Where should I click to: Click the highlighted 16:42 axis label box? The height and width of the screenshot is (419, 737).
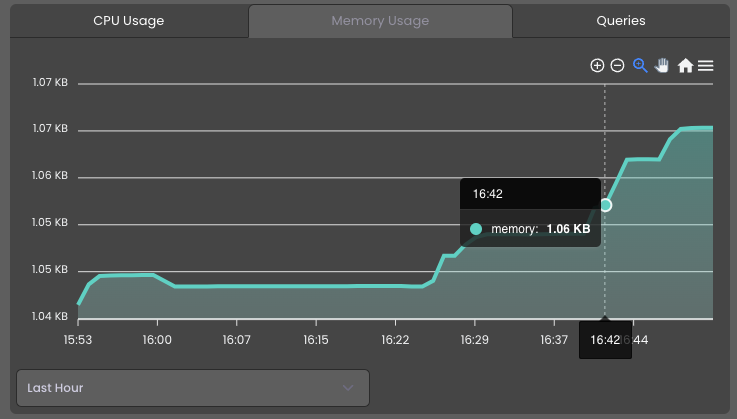coord(605,340)
